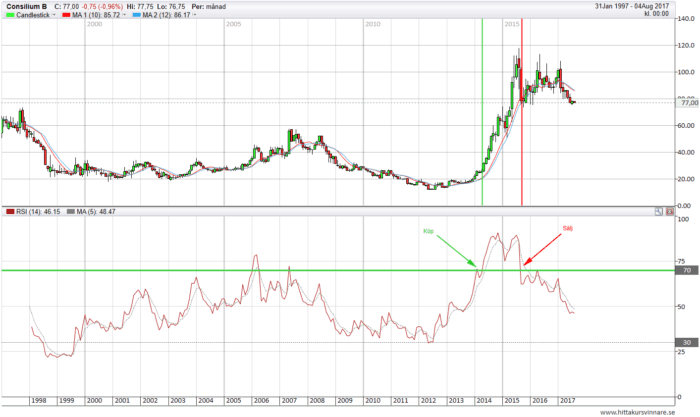Select the Candlestick legend label
This screenshot has width=700, height=417.
pyautogui.click(x=33, y=15)
